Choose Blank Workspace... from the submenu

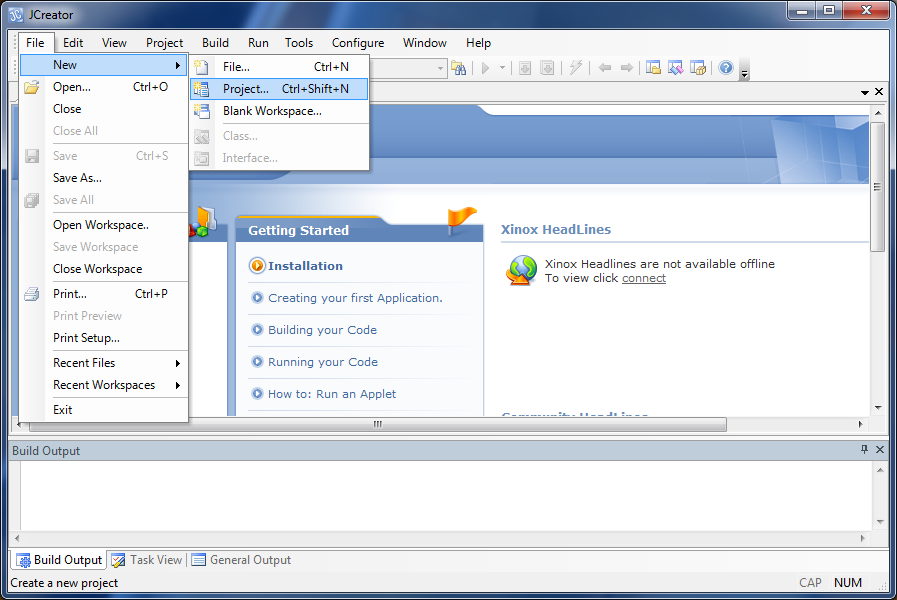click(279, 111)
